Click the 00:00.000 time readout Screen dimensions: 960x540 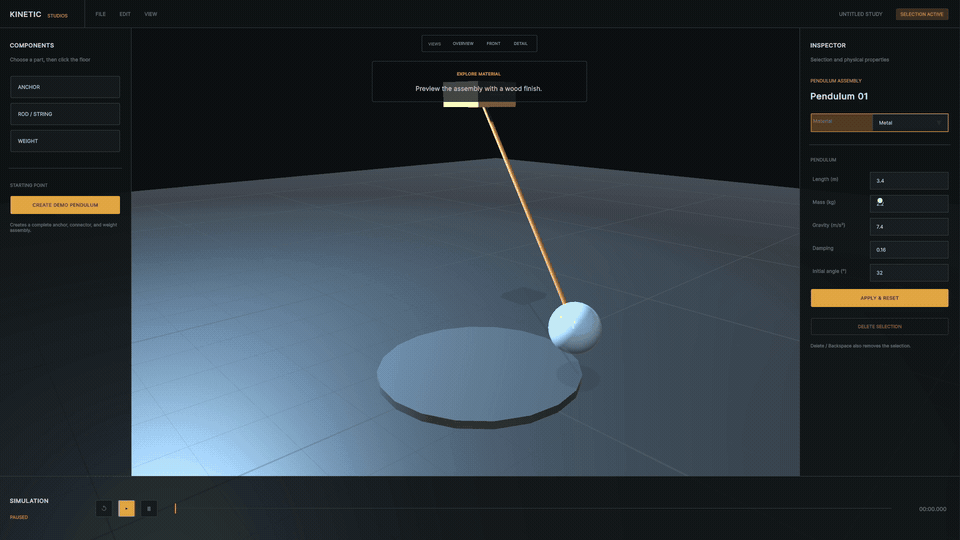(932, 509)
